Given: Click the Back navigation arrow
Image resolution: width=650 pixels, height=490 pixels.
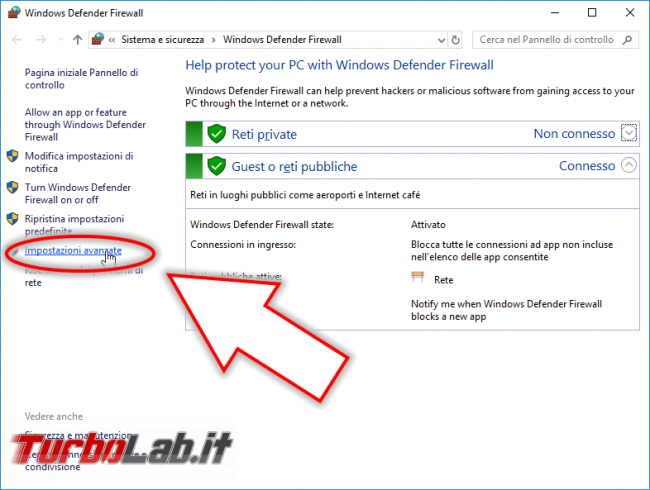Looking at the screenshot, I should (17, 40).
